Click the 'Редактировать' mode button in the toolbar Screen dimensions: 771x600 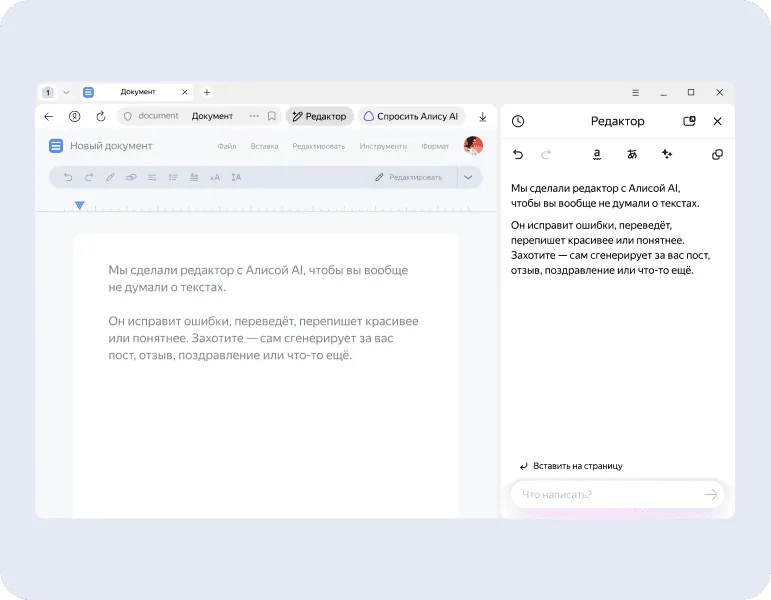[409, 177]
